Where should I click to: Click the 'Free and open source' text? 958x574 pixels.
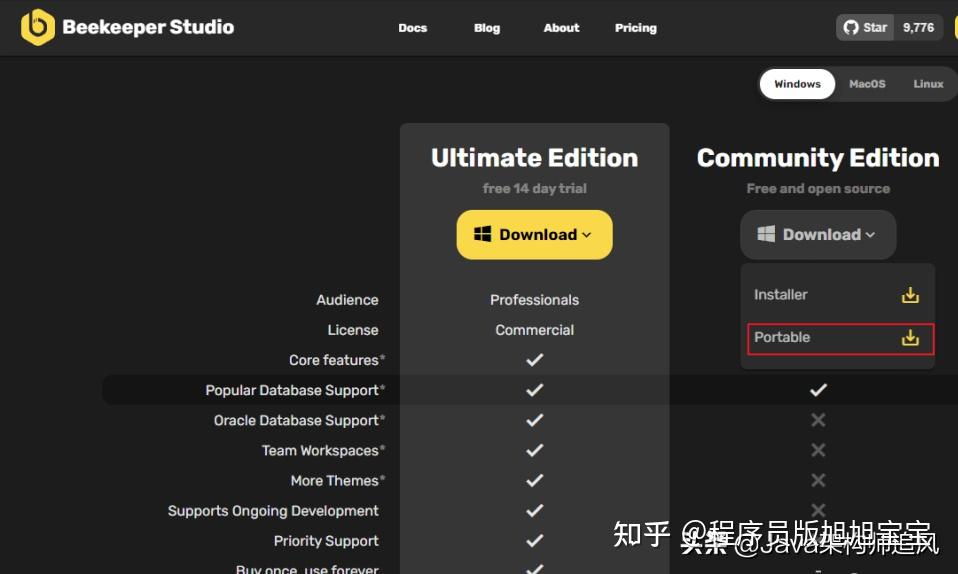tap(818, 188)
